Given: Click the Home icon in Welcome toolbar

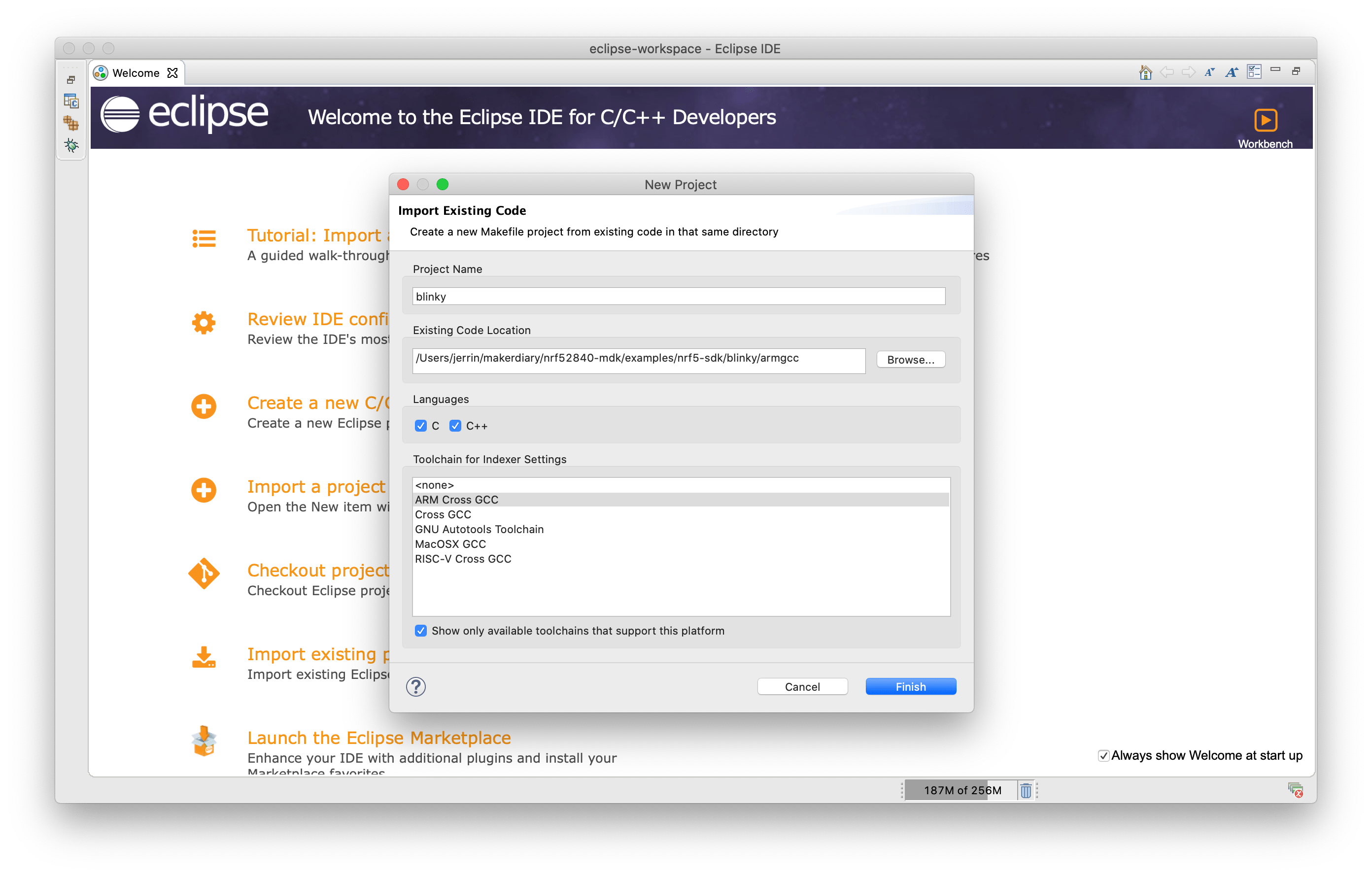Looking at the screenshot, I should 1145,72.
